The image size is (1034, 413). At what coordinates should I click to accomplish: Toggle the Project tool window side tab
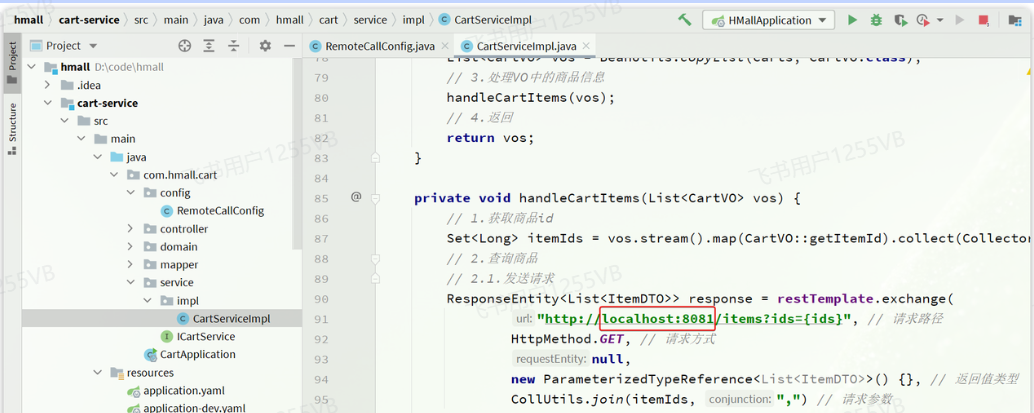pos(11,63)
